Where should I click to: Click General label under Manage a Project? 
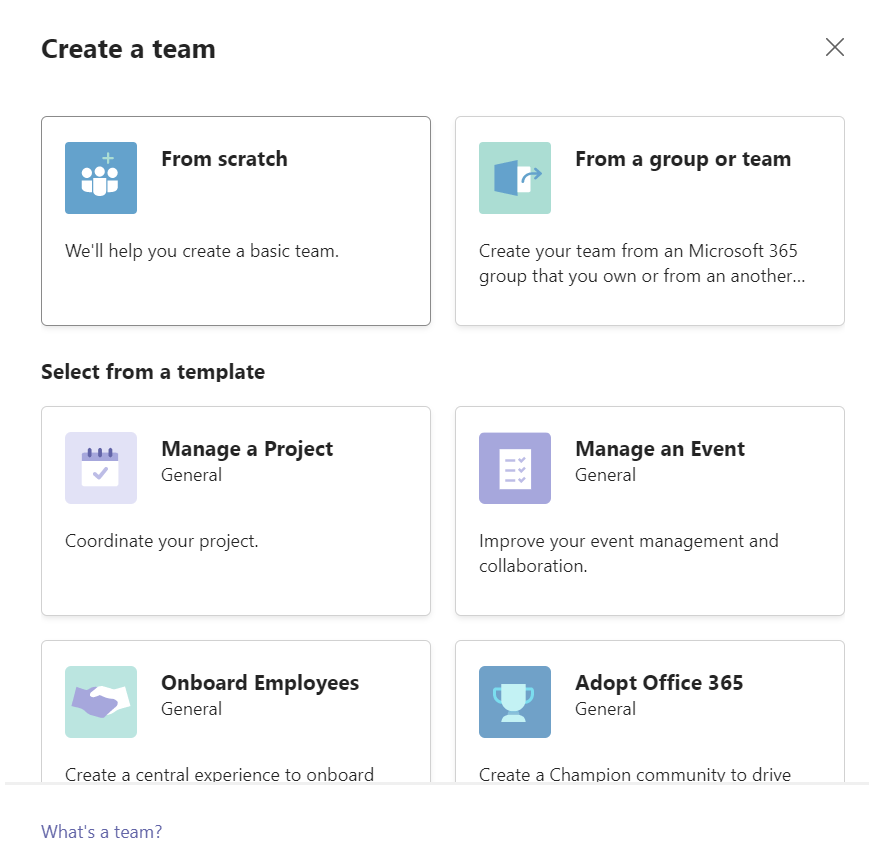[x=191, y=475]
